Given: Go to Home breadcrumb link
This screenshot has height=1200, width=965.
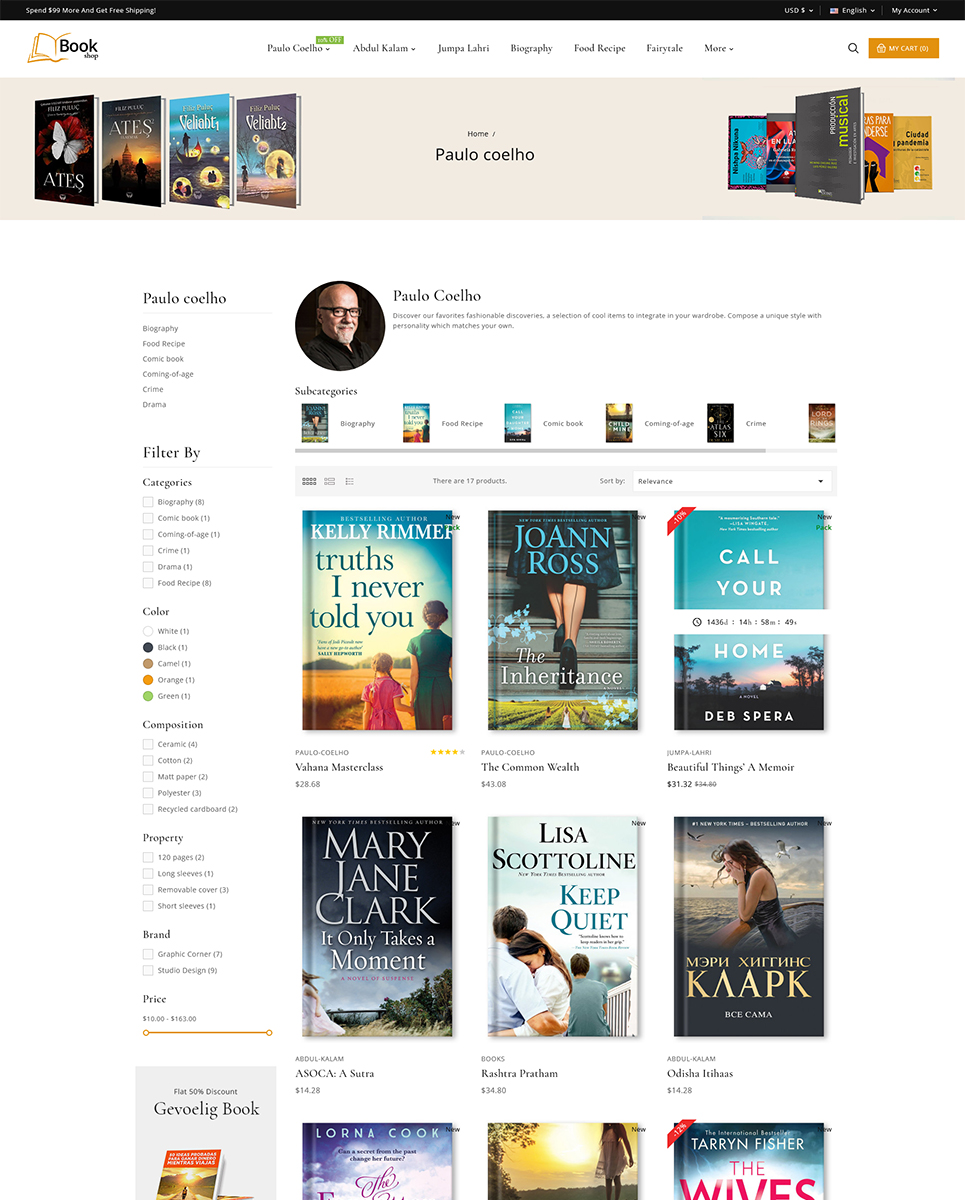Looking at the screenshot, I should click(478, 133).
